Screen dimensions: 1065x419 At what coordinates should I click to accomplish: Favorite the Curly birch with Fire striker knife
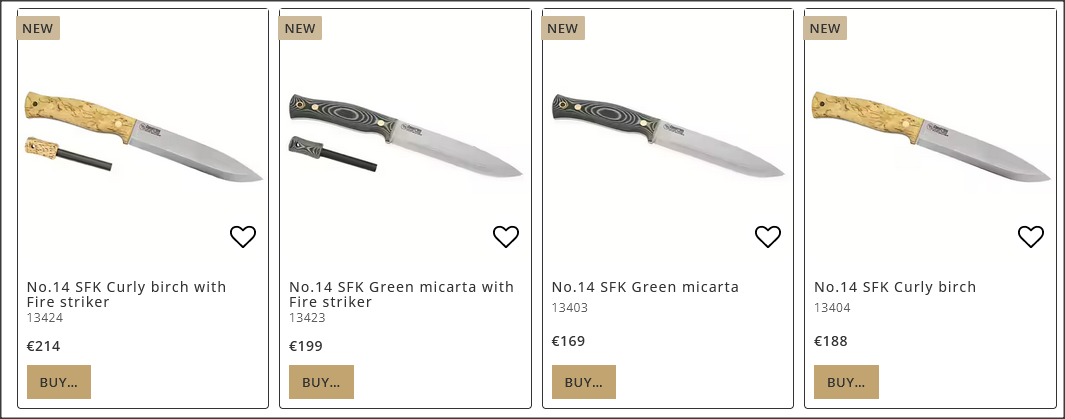click(243, 237)
